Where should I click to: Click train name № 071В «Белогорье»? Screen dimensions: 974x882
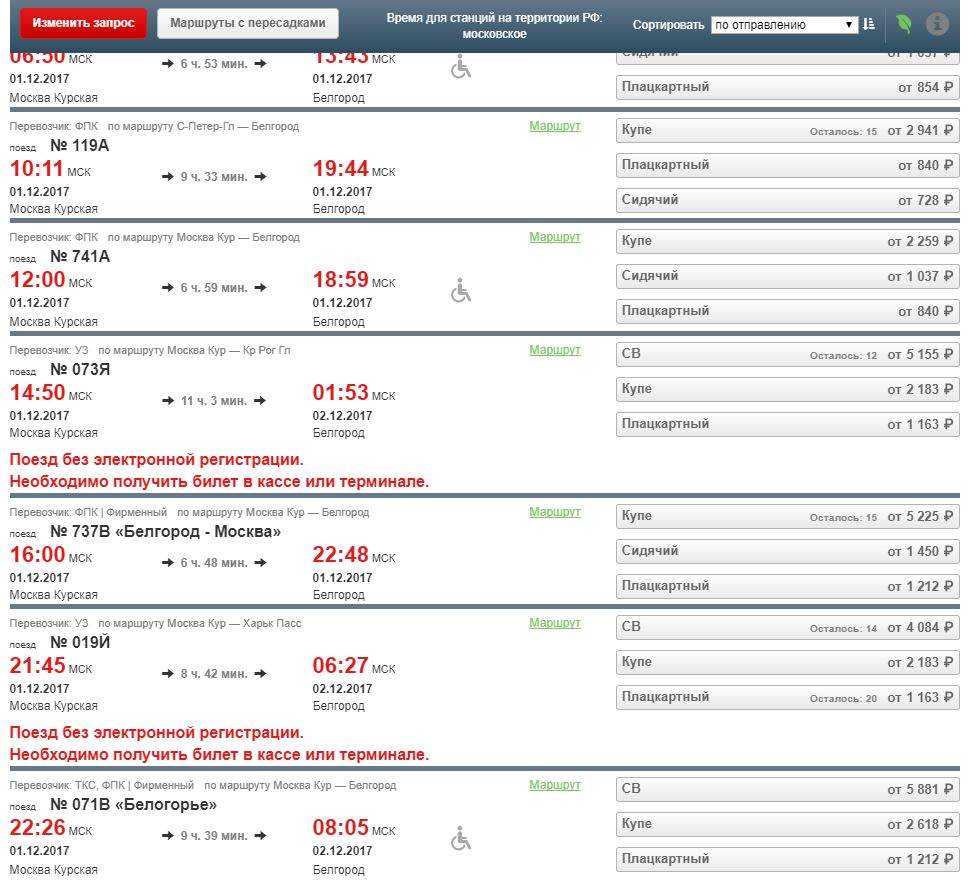click(134, 805)
